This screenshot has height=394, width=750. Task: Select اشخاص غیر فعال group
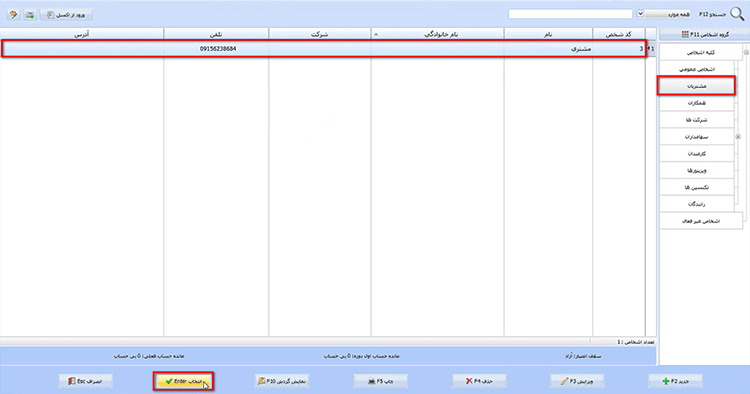701,221
